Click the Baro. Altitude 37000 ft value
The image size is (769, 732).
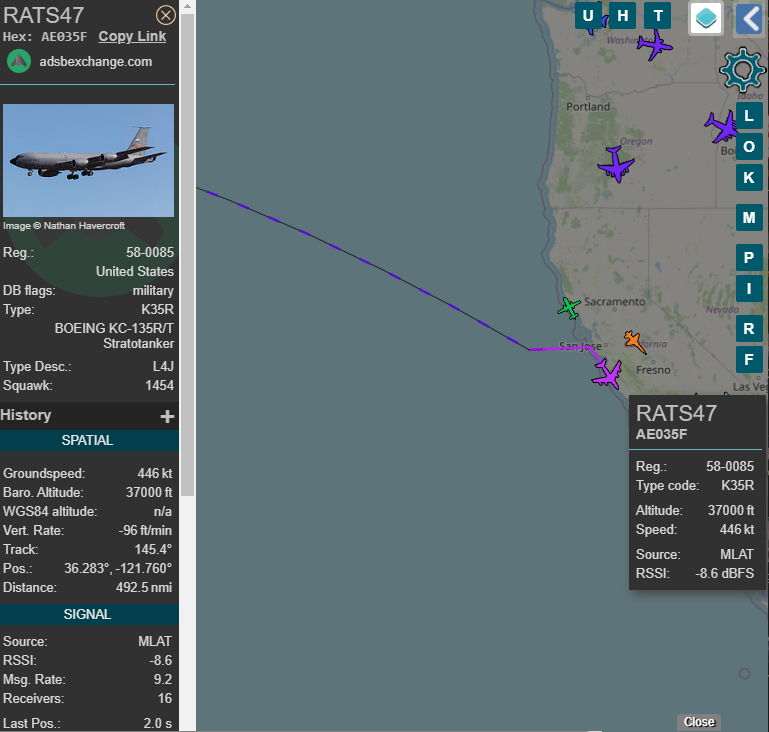pos(149,492)
